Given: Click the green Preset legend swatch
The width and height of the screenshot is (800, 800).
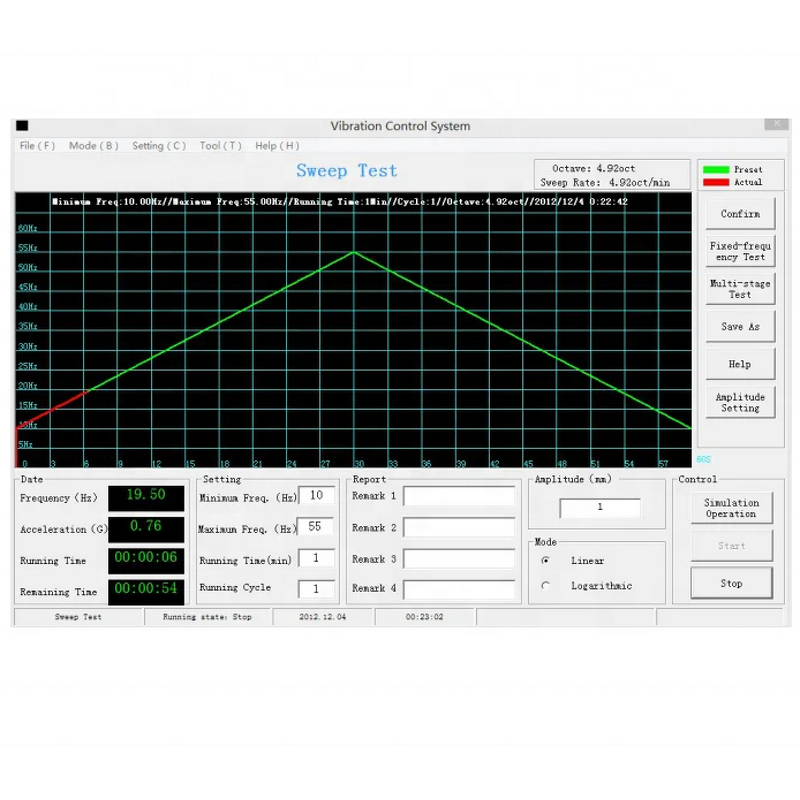Looking at the screenshot, I should (715, 170).
